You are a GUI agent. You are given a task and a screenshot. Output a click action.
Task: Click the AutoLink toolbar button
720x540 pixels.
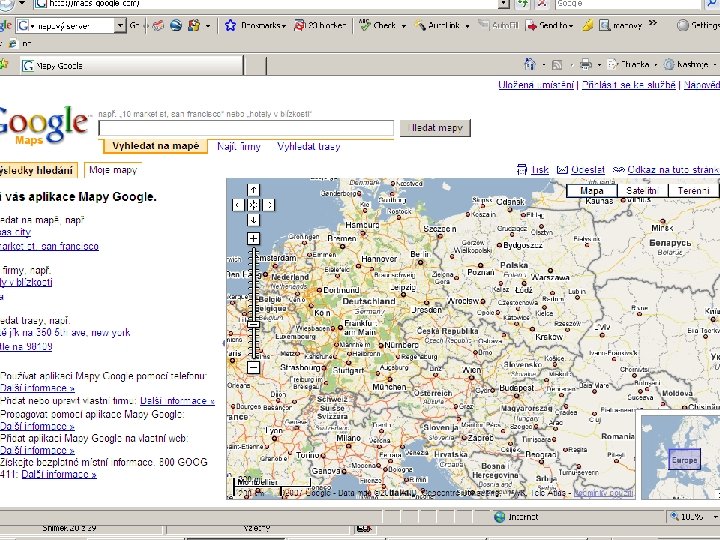click(x=438, y=26)
